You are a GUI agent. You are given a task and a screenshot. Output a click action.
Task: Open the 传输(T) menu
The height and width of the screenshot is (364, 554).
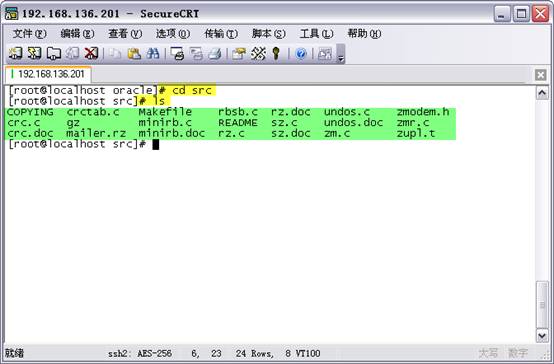[221, 34]
